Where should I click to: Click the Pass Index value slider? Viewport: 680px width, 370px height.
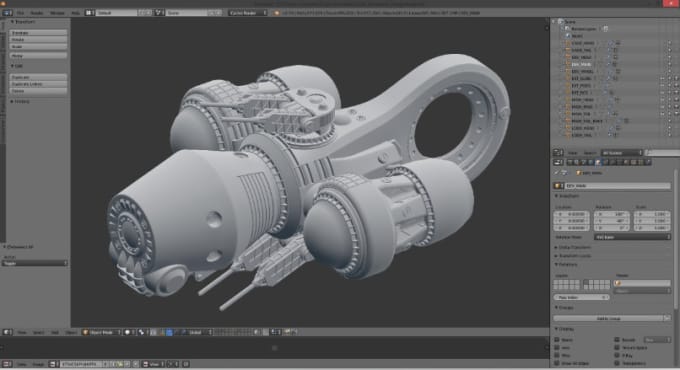581,298
